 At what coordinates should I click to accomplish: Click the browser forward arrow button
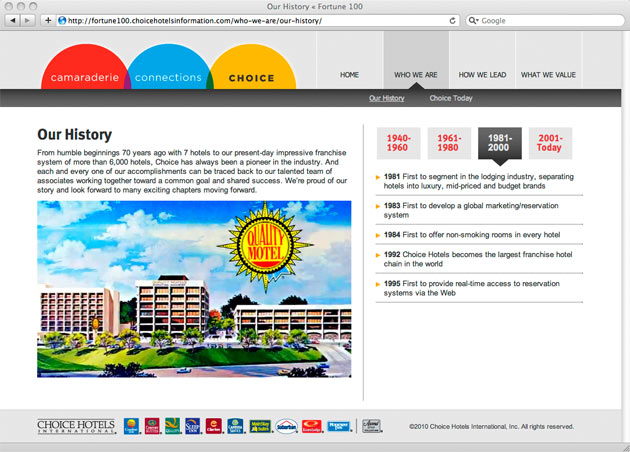(27, 20)
